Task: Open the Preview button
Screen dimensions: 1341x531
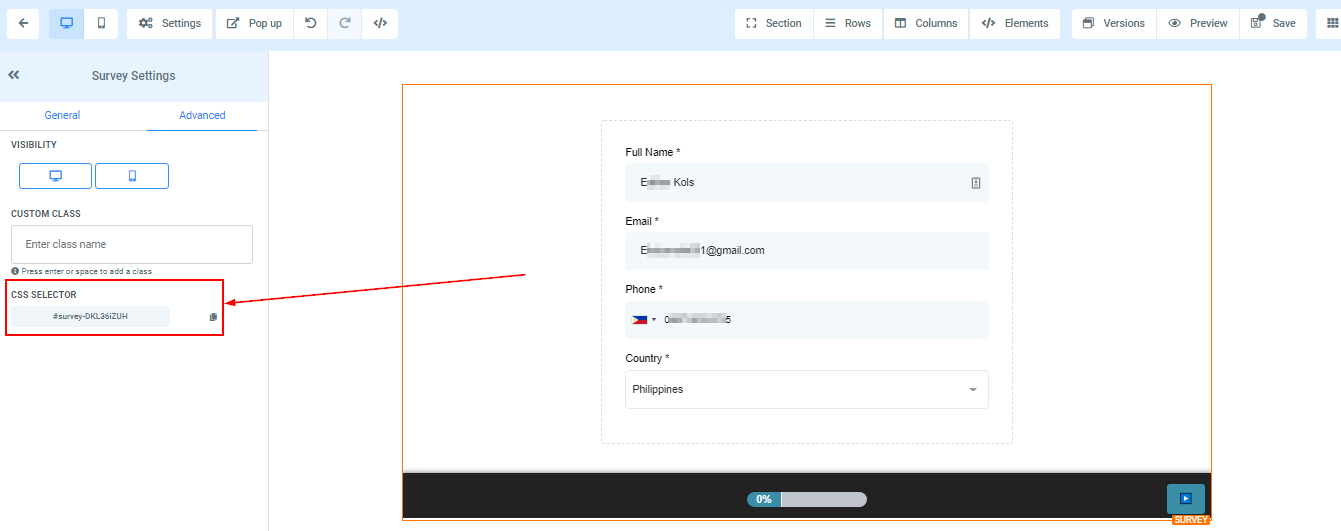Action: (x=1198, y=23)
